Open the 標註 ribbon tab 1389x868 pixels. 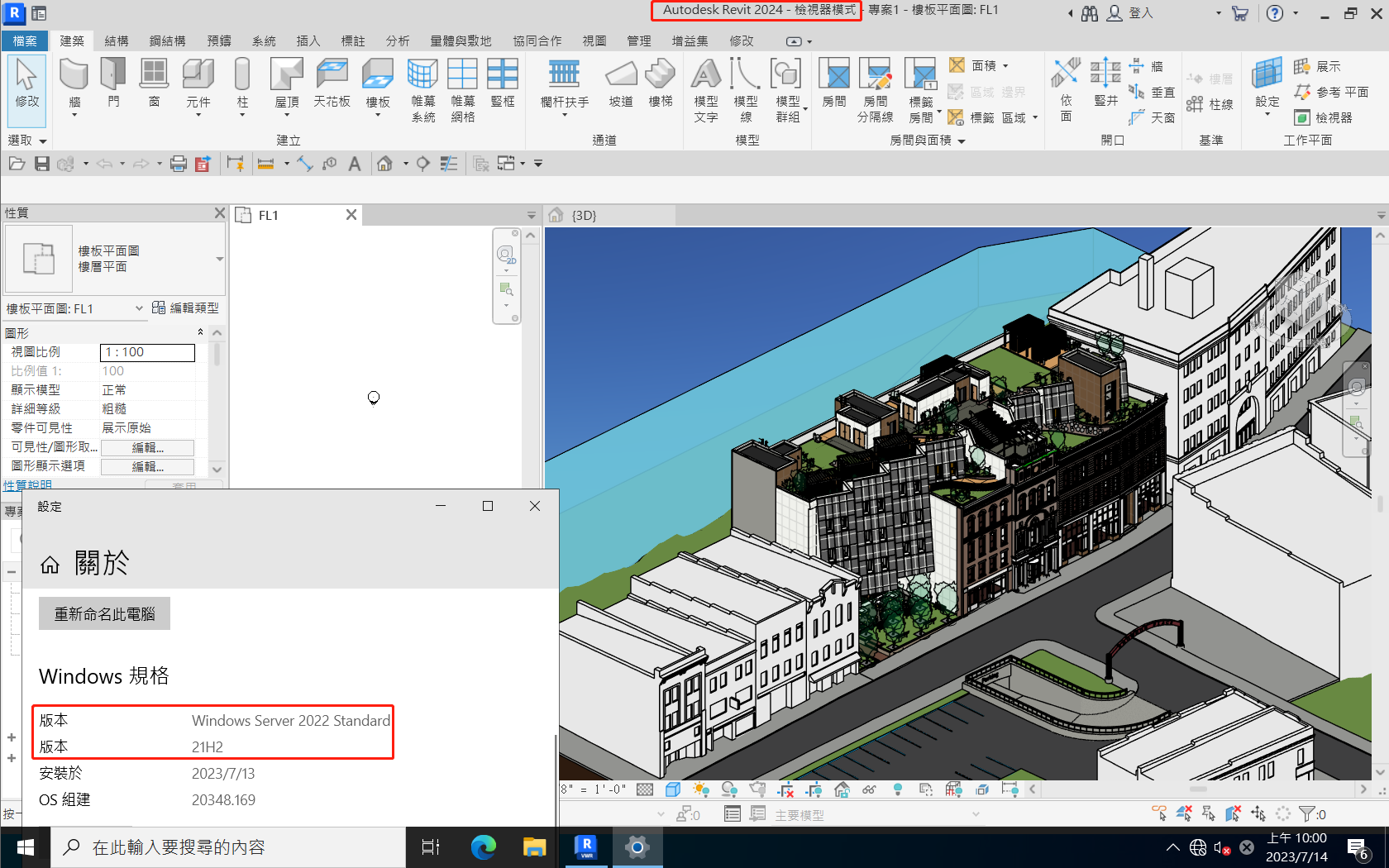(353, 41)
